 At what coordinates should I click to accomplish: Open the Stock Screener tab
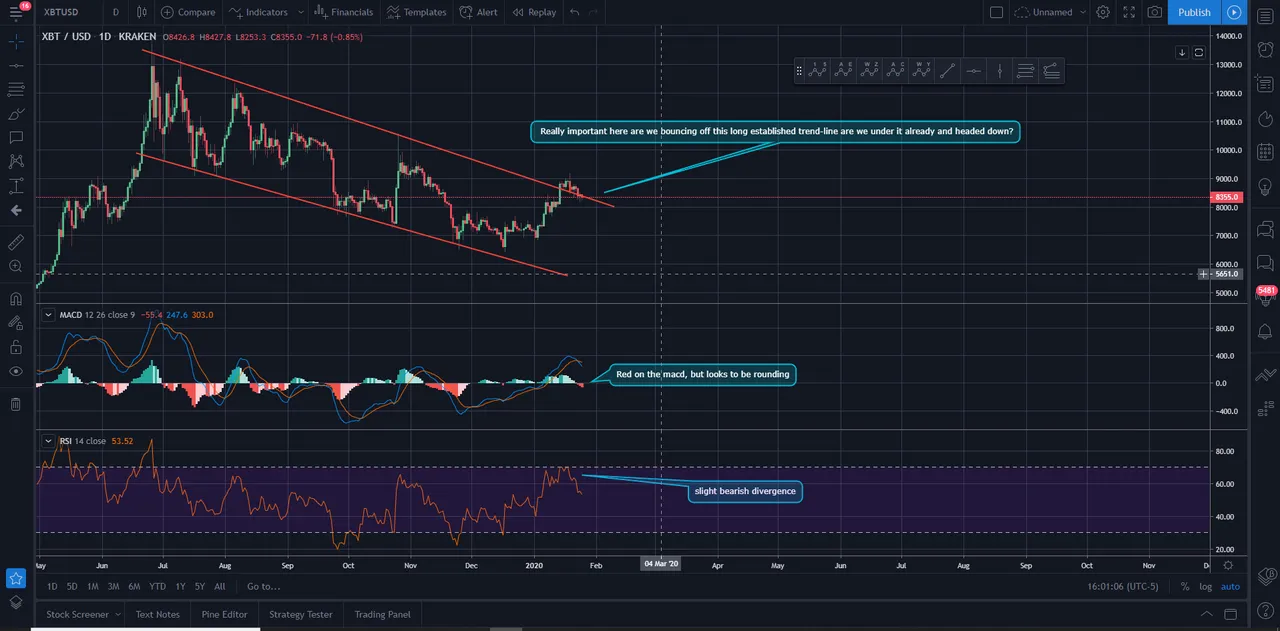pyautogui.click(x=78, y=614)
